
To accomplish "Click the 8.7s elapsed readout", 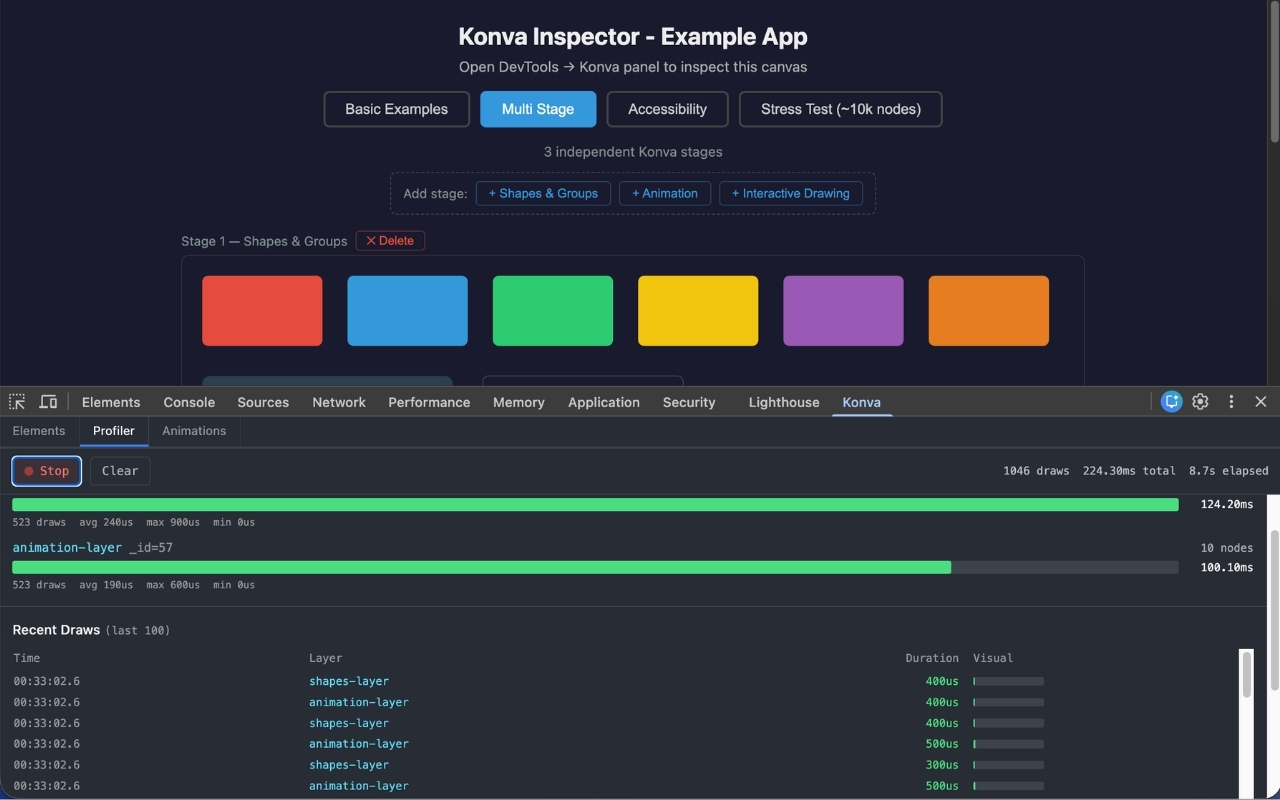I will pyautogui.click(x=1228, y=471).
